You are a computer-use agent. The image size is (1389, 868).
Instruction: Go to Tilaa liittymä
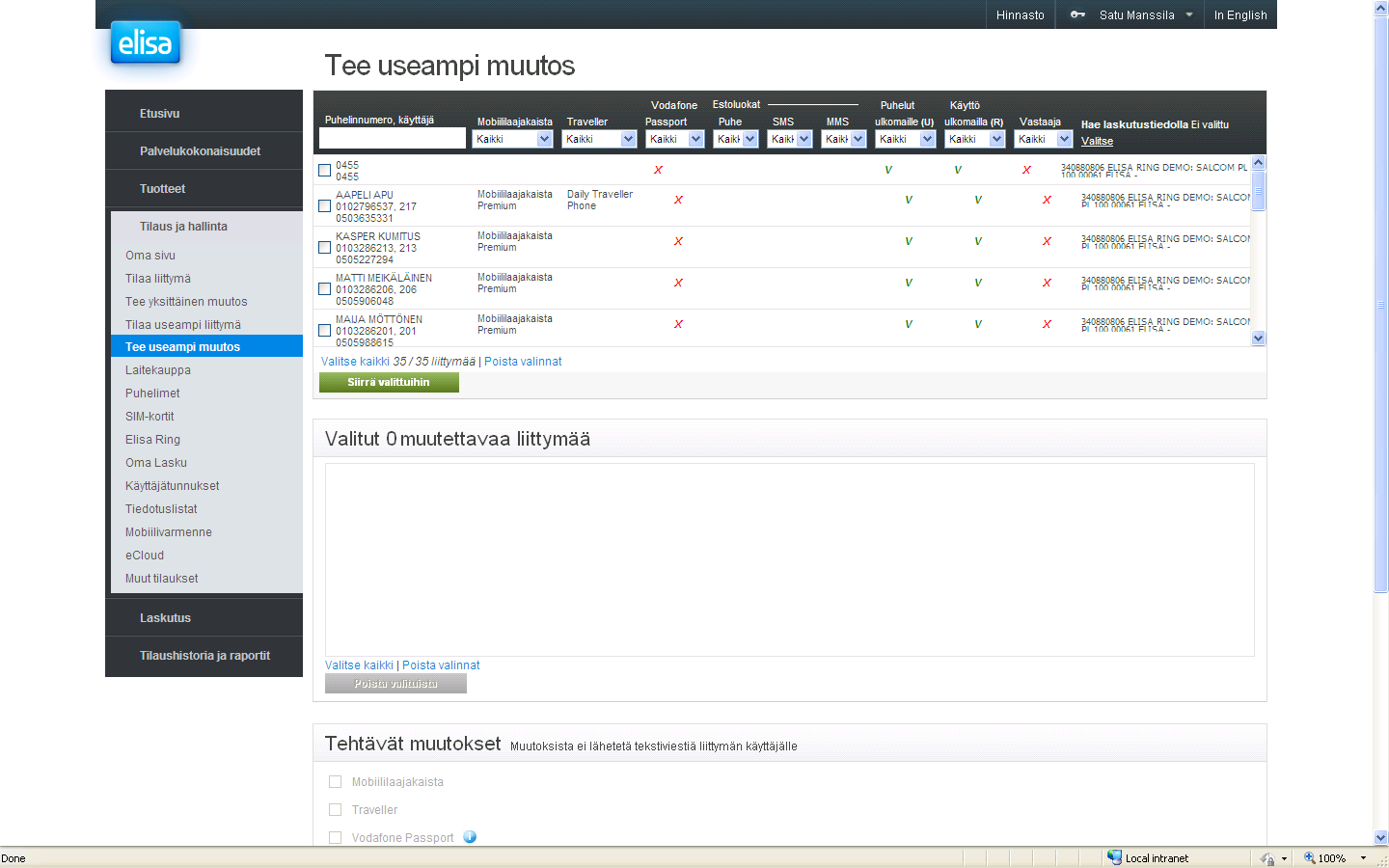click(x=158, y=279)
